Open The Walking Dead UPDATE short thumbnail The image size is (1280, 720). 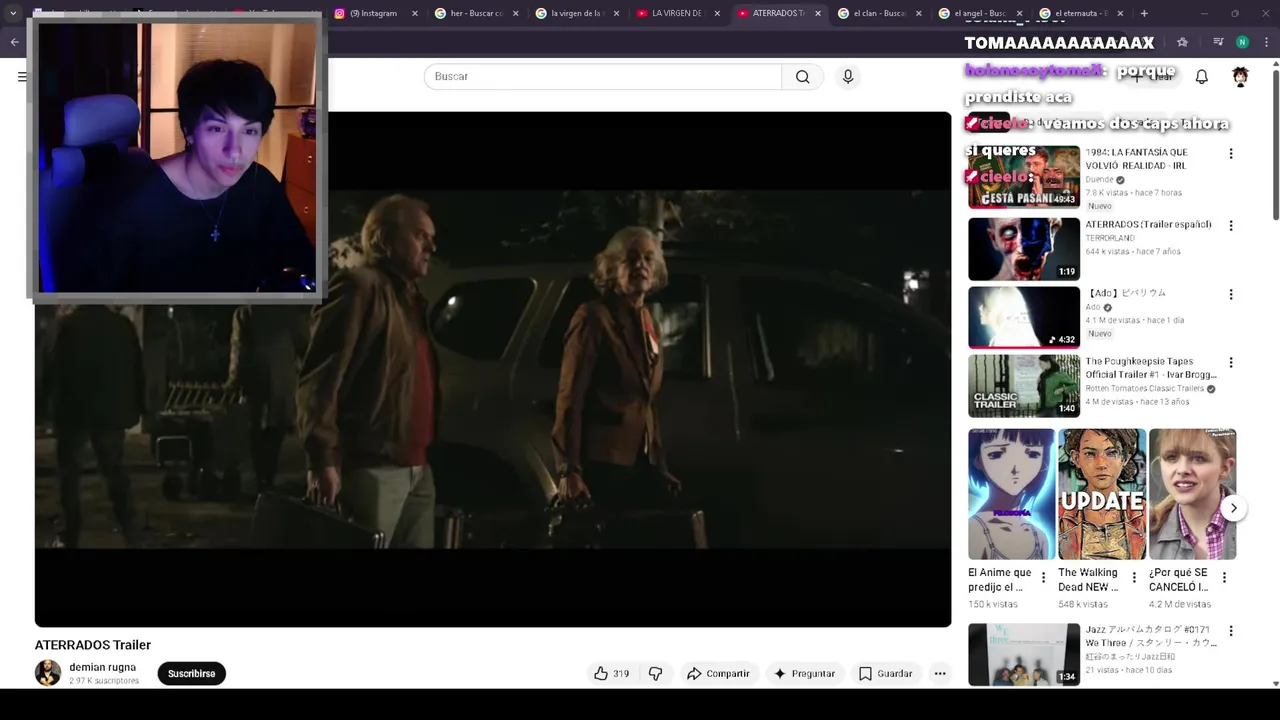tap(1102, 494)
